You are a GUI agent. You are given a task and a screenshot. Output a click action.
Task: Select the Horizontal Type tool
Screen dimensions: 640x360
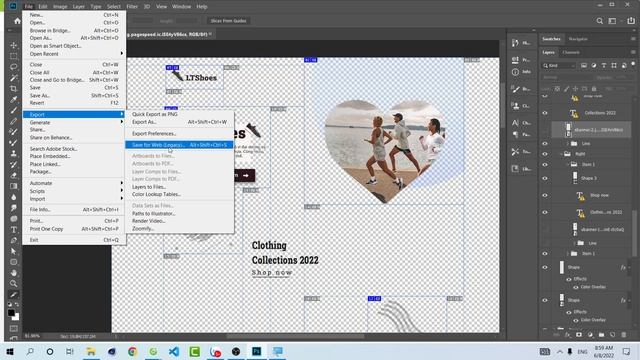click(x=14, y=230)
